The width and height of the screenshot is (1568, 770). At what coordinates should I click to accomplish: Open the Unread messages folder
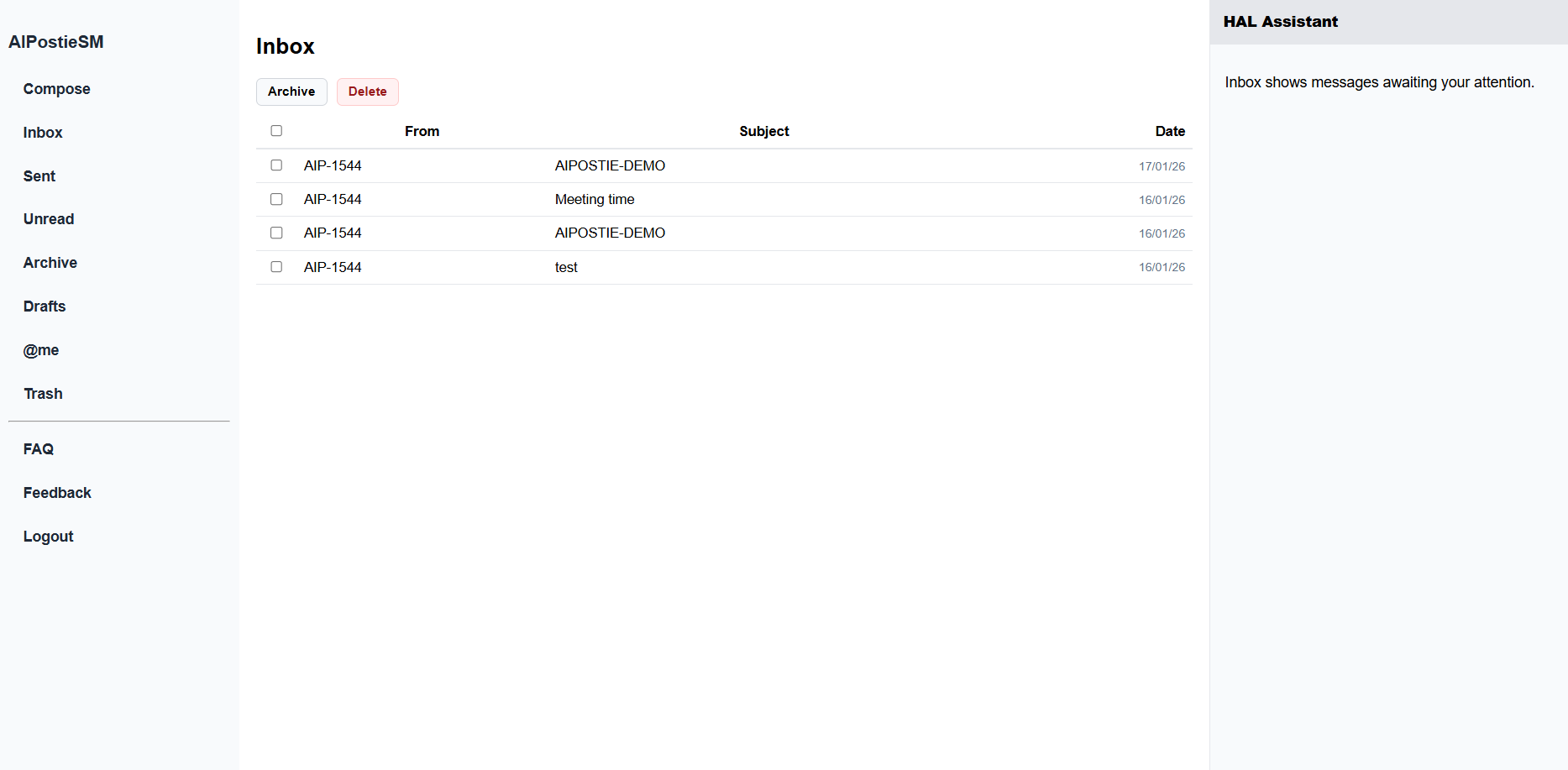click(49, 219)
